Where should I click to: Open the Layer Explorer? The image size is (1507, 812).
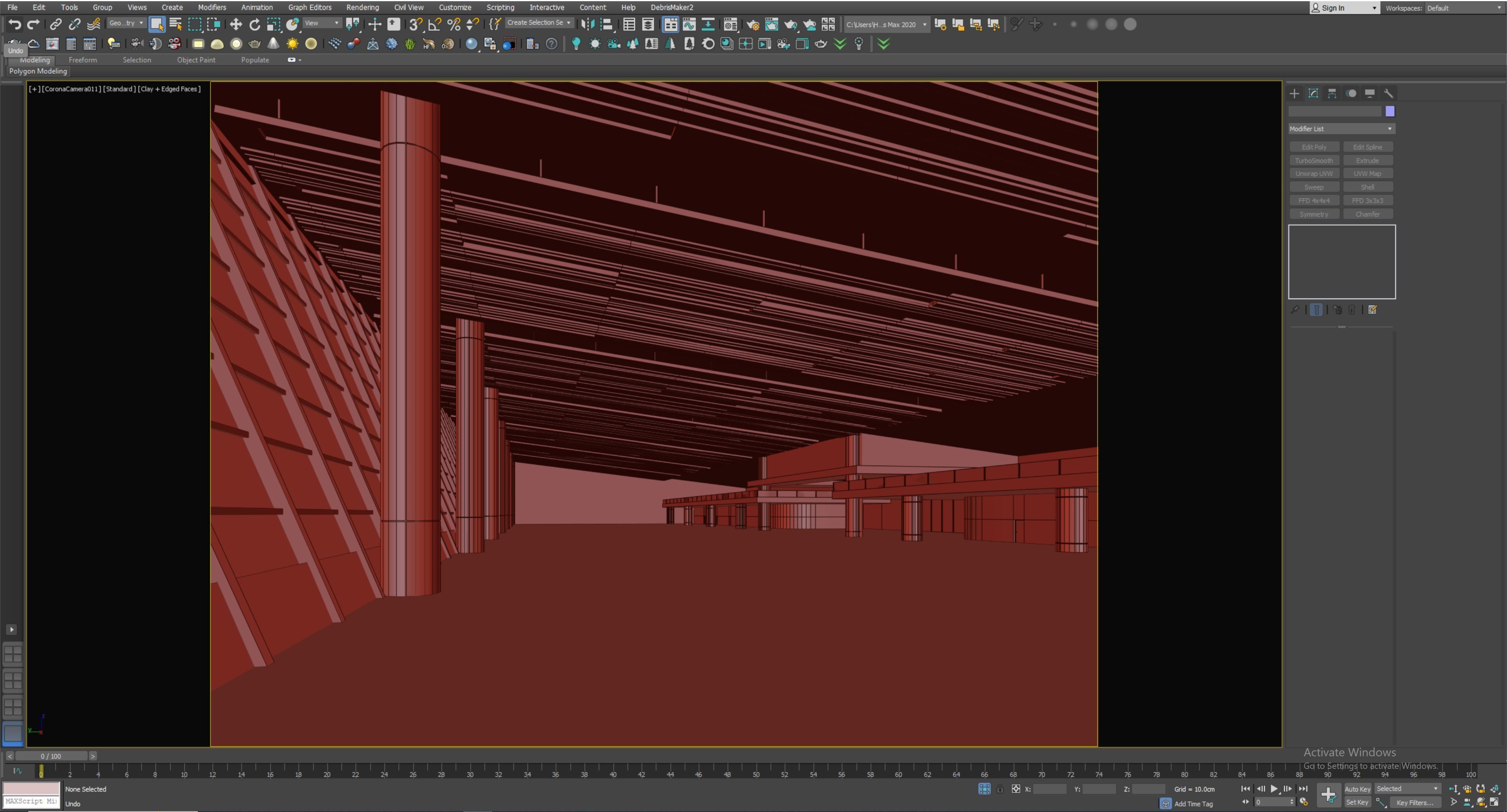648,24
